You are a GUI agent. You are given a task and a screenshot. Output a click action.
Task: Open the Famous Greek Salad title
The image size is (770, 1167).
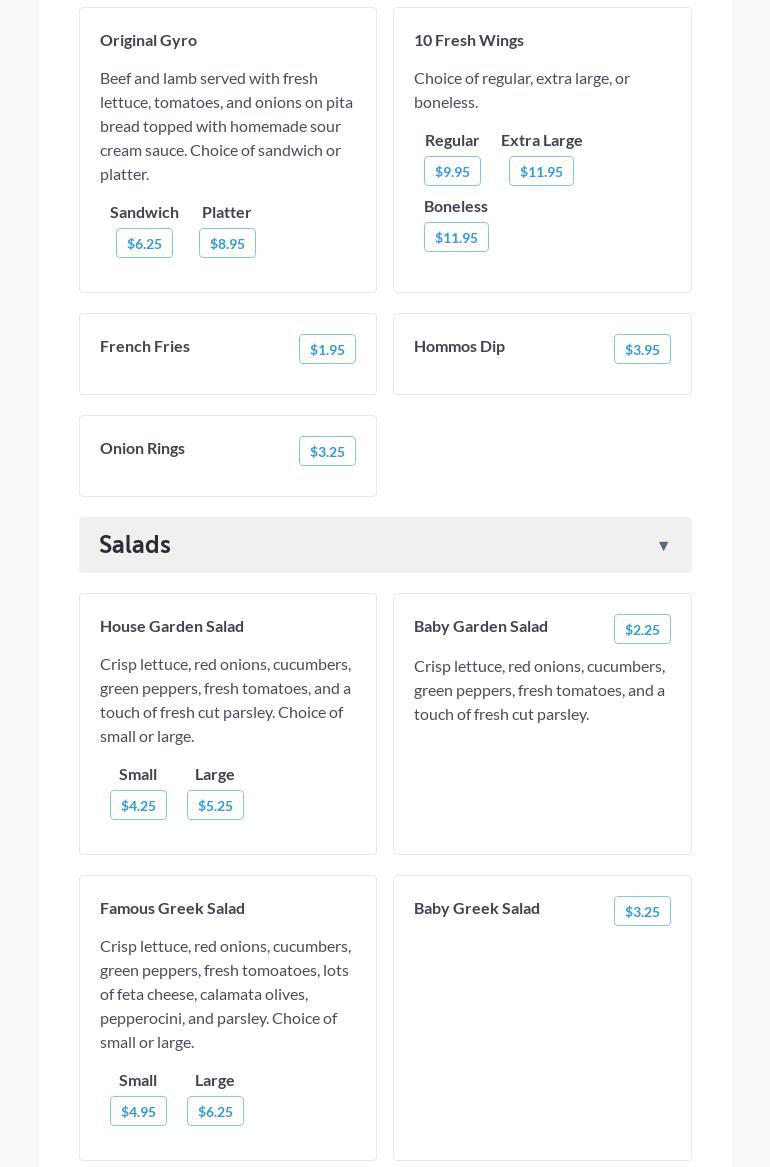click(172, 908)
